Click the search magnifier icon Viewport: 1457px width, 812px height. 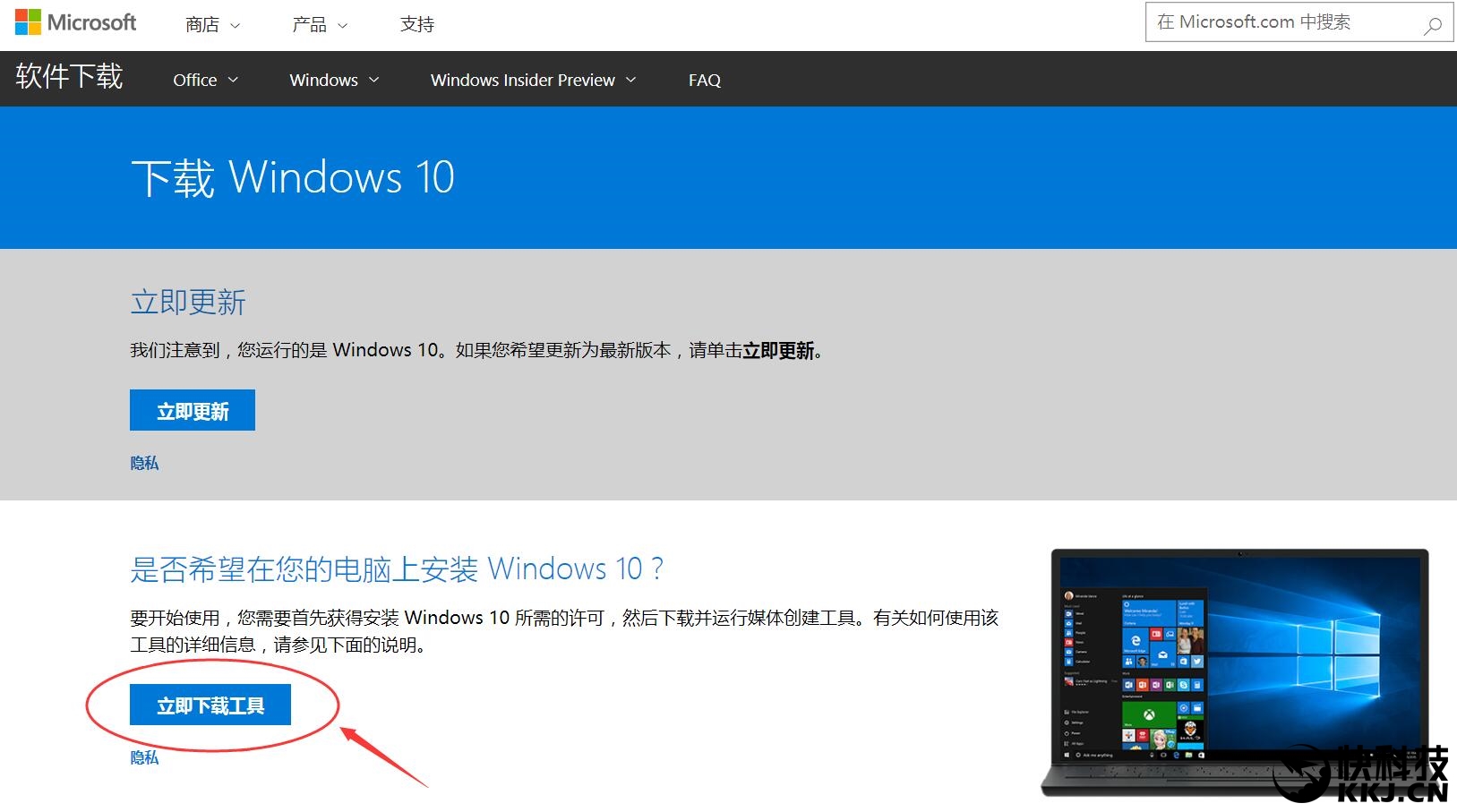pyautogui.click(x=1432, y=25)
